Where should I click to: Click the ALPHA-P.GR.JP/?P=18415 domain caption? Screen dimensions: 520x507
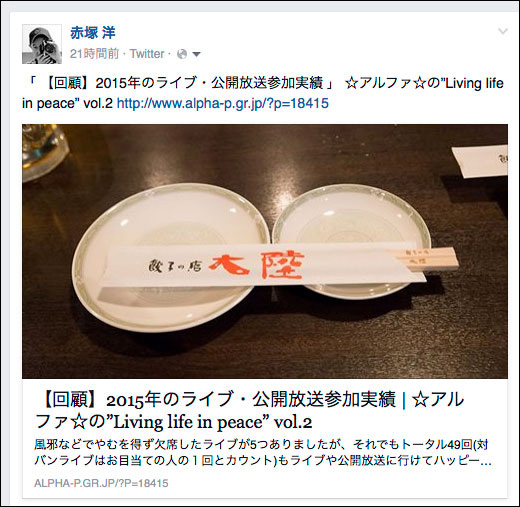[x=101, y=483]
